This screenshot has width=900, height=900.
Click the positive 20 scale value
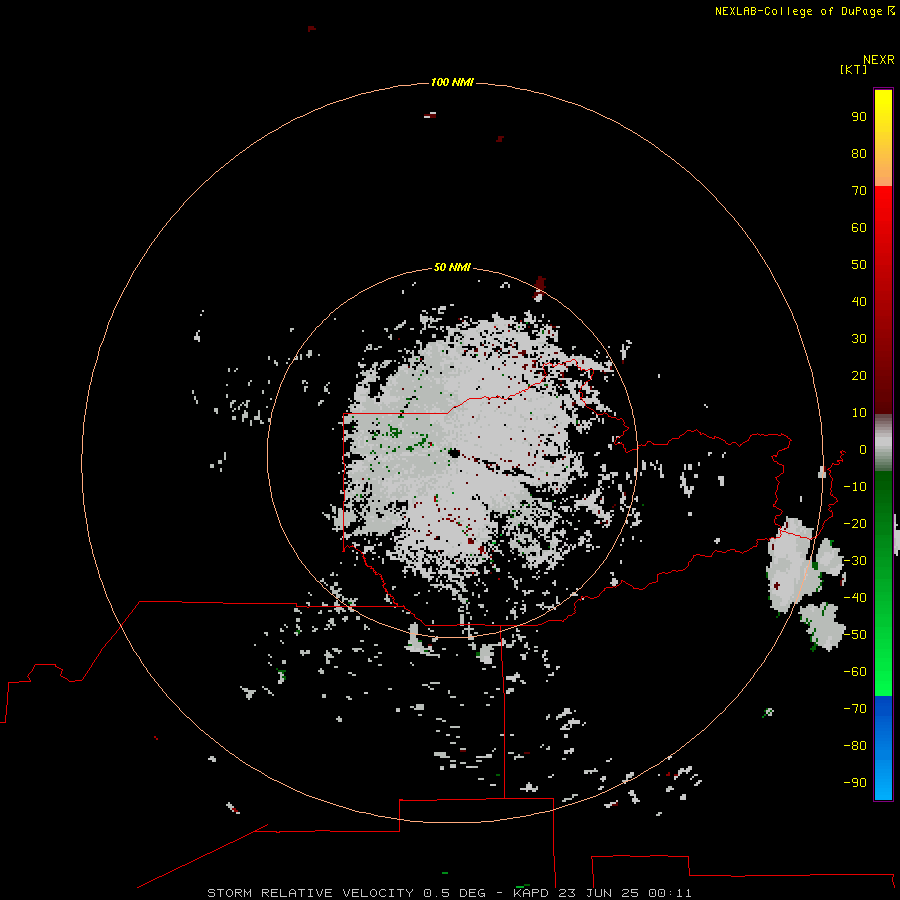(x=859, y=375)
